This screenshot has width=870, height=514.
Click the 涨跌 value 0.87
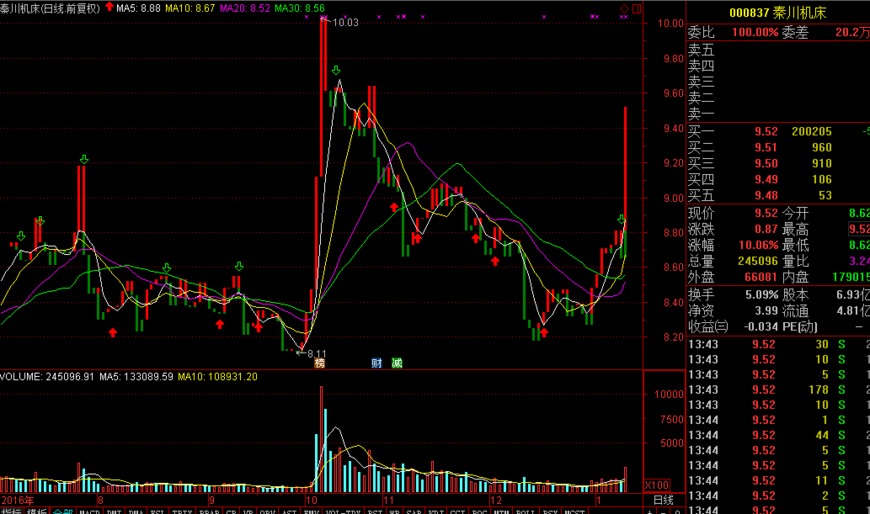[x=766, y=229]
